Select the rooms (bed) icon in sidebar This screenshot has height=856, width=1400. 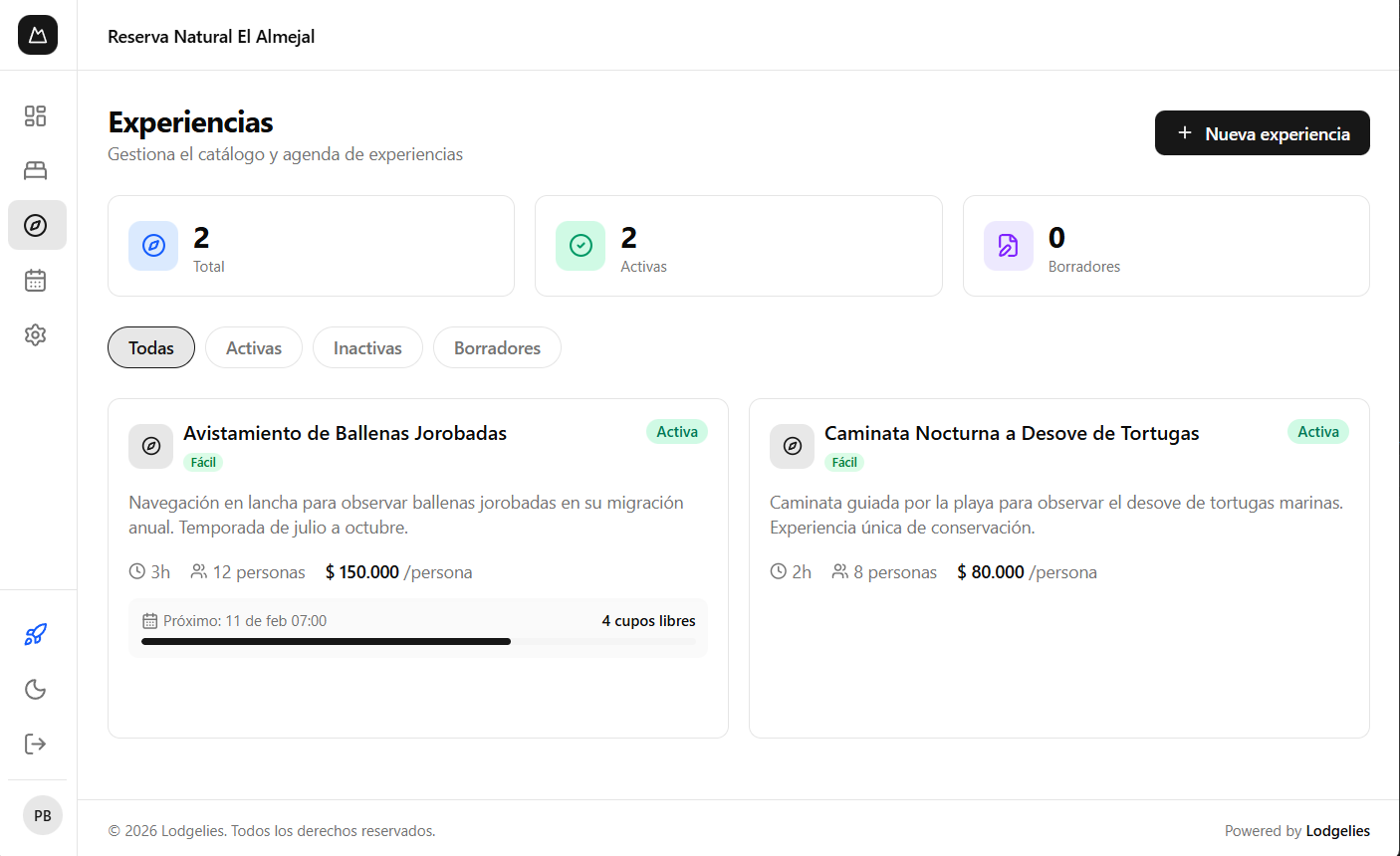pos(36,170)
